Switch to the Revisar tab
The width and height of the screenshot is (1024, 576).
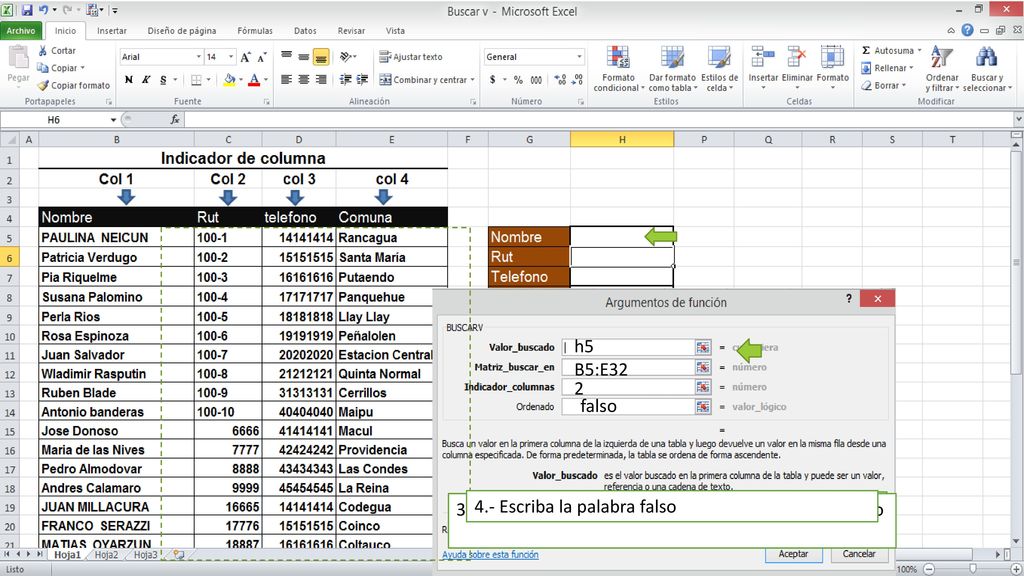click(351, 31)
